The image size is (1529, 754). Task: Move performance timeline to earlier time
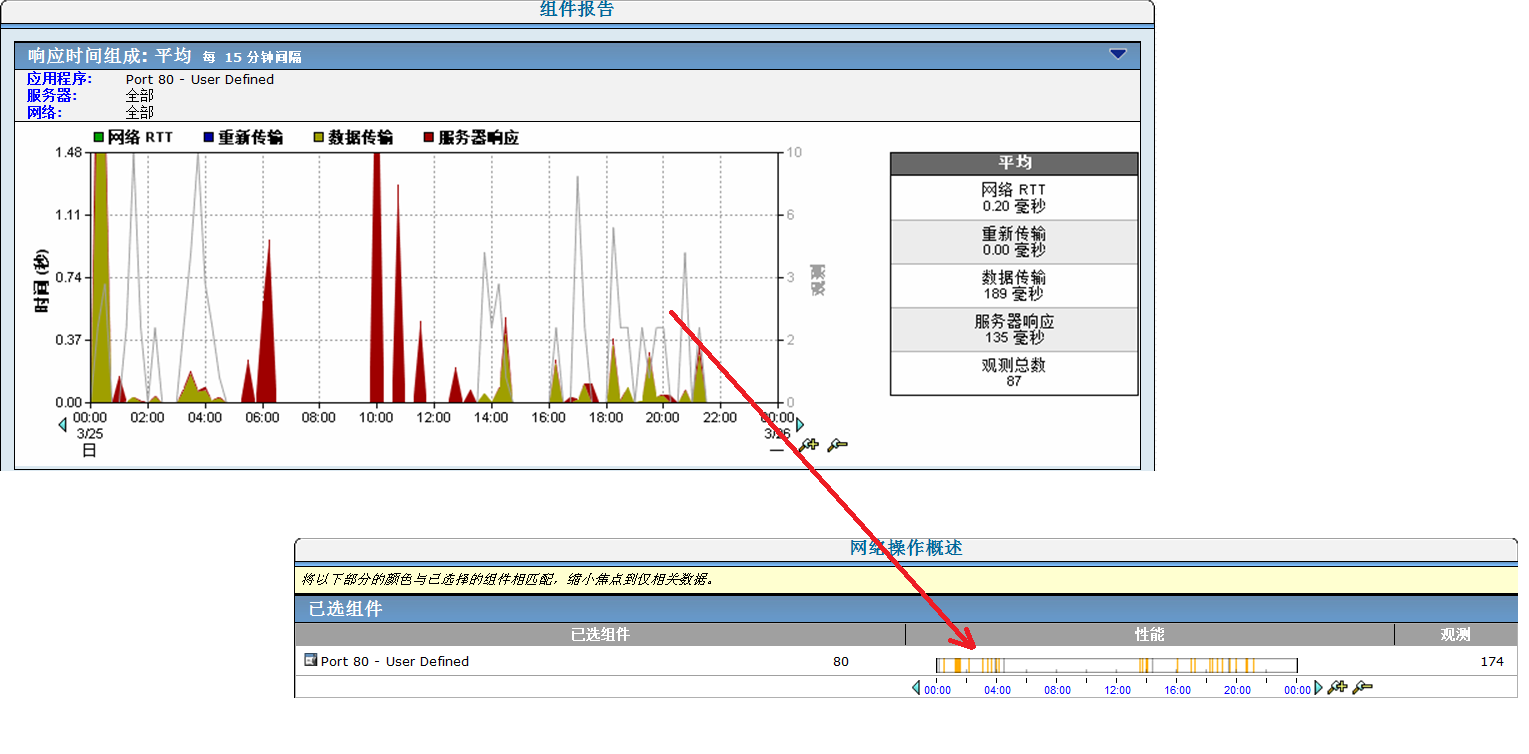coord(916,688)
